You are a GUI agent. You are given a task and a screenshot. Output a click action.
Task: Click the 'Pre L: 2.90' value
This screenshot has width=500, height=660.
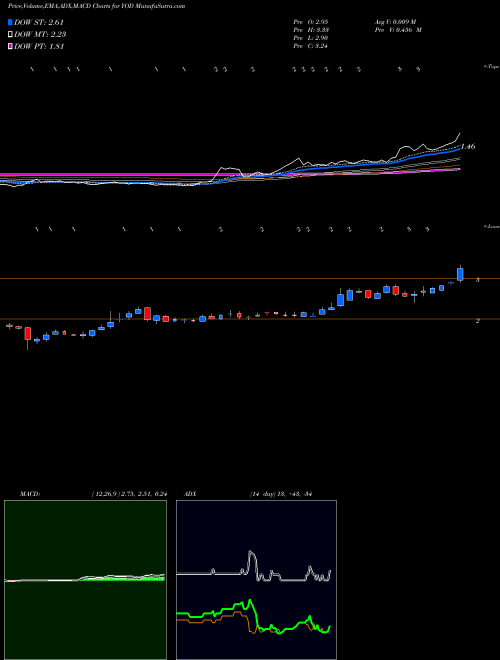(x=311, y=38)
